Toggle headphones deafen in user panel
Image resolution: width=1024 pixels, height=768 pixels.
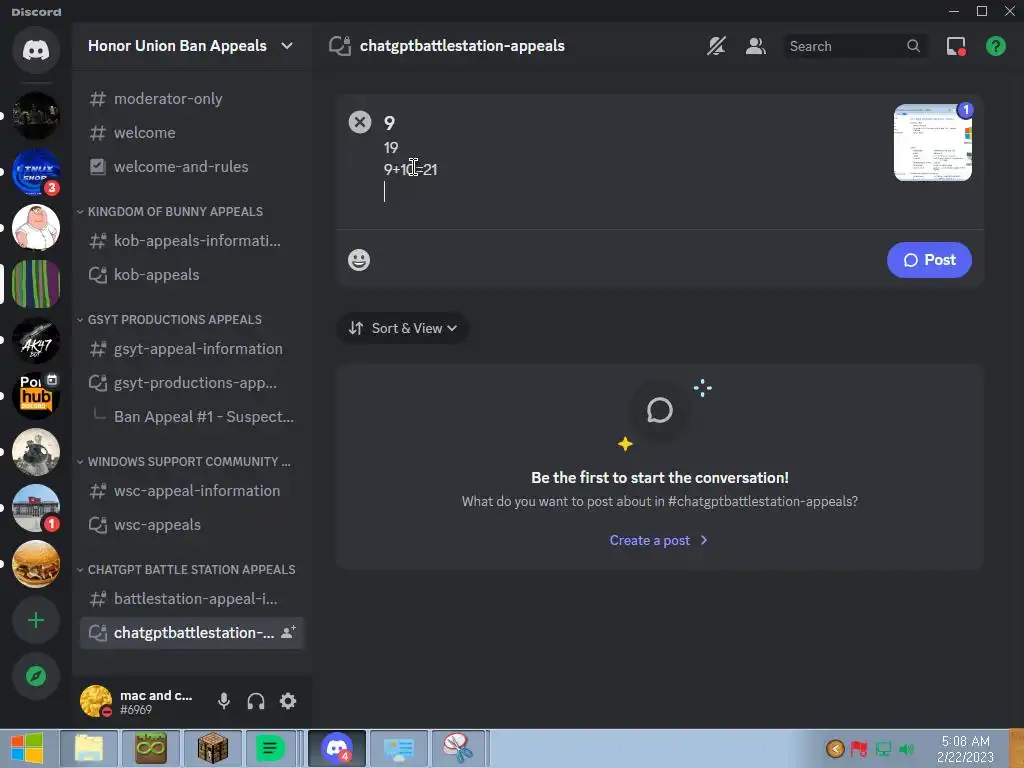(x=256, y=701)
